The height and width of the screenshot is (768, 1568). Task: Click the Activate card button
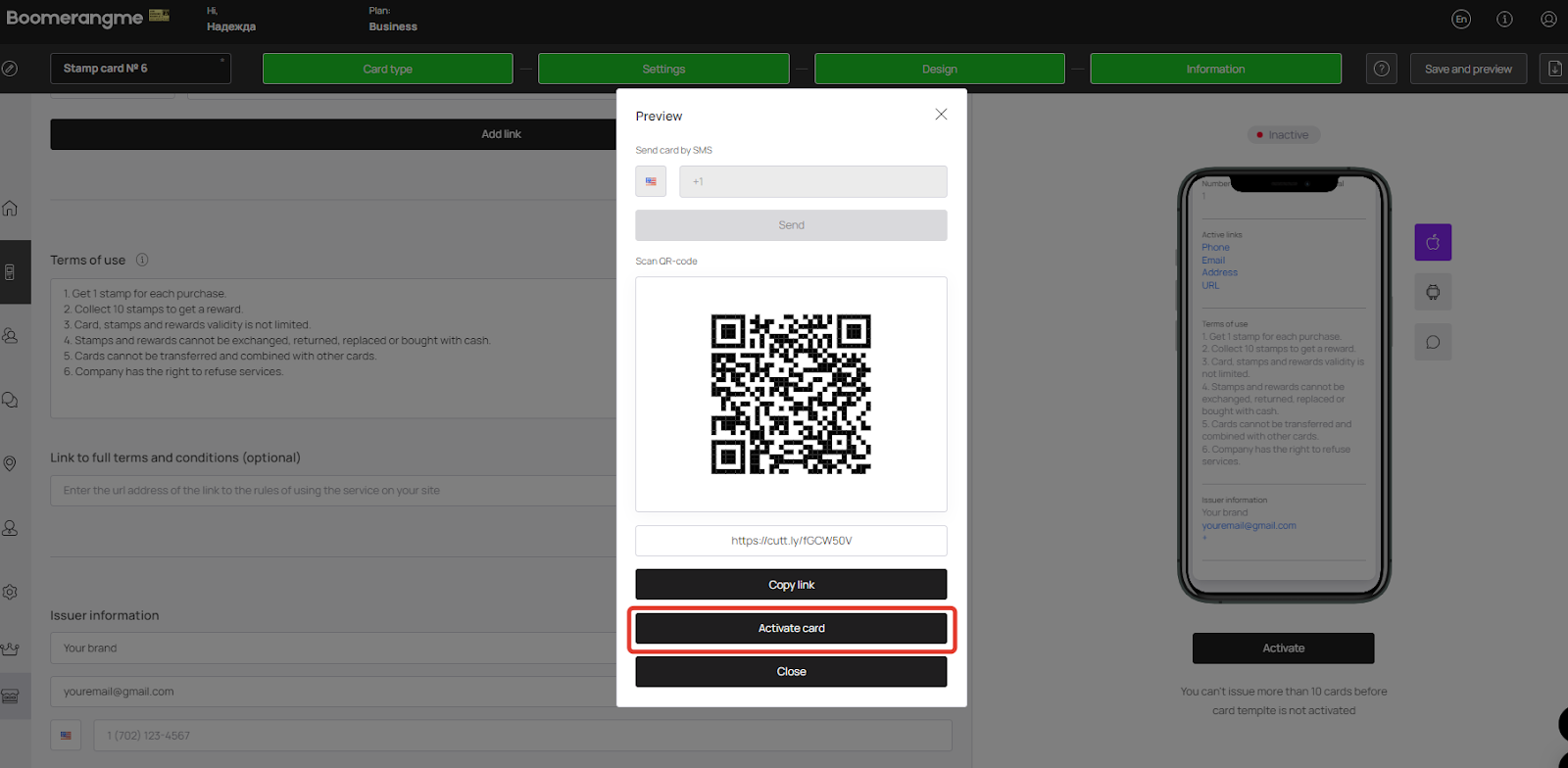pos(791,628)
